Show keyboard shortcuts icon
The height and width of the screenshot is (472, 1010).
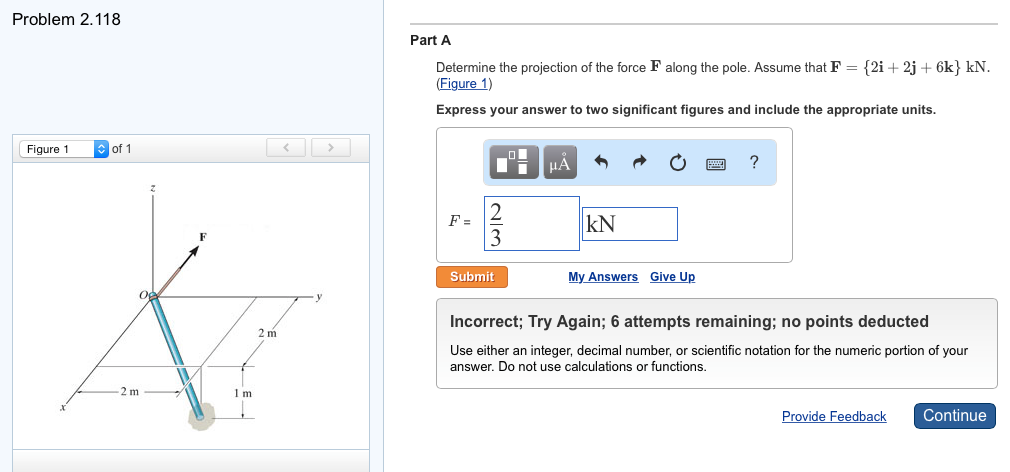(x=716, y=162)
